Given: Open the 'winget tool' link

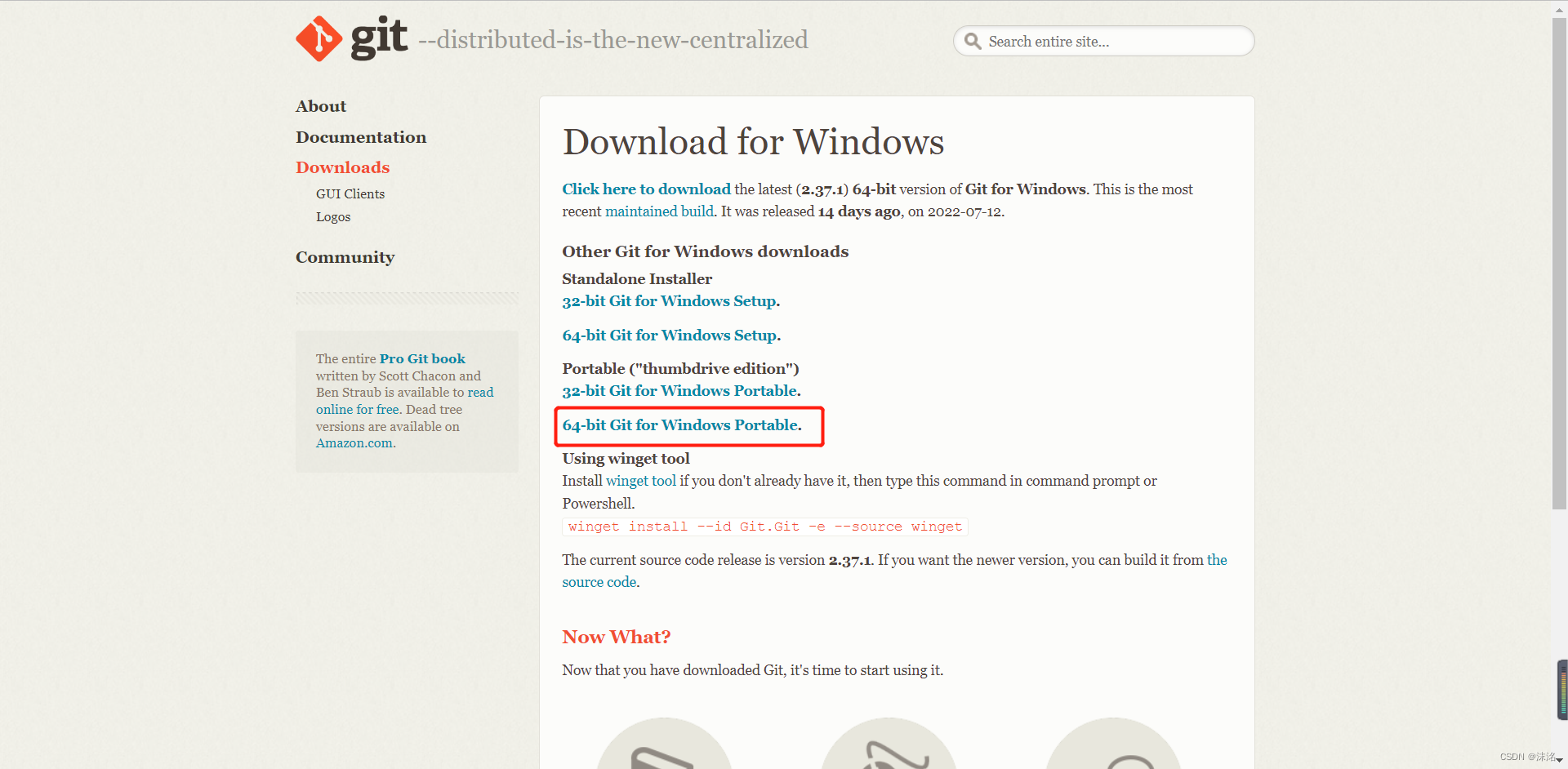Looking at the screenshot, I should coord(641,481).
